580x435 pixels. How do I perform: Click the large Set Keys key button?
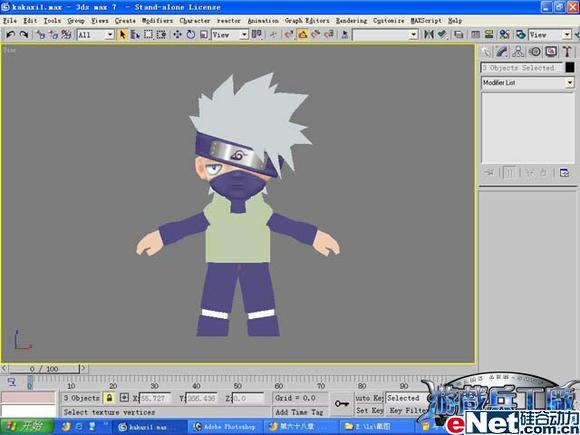point(342,404)
